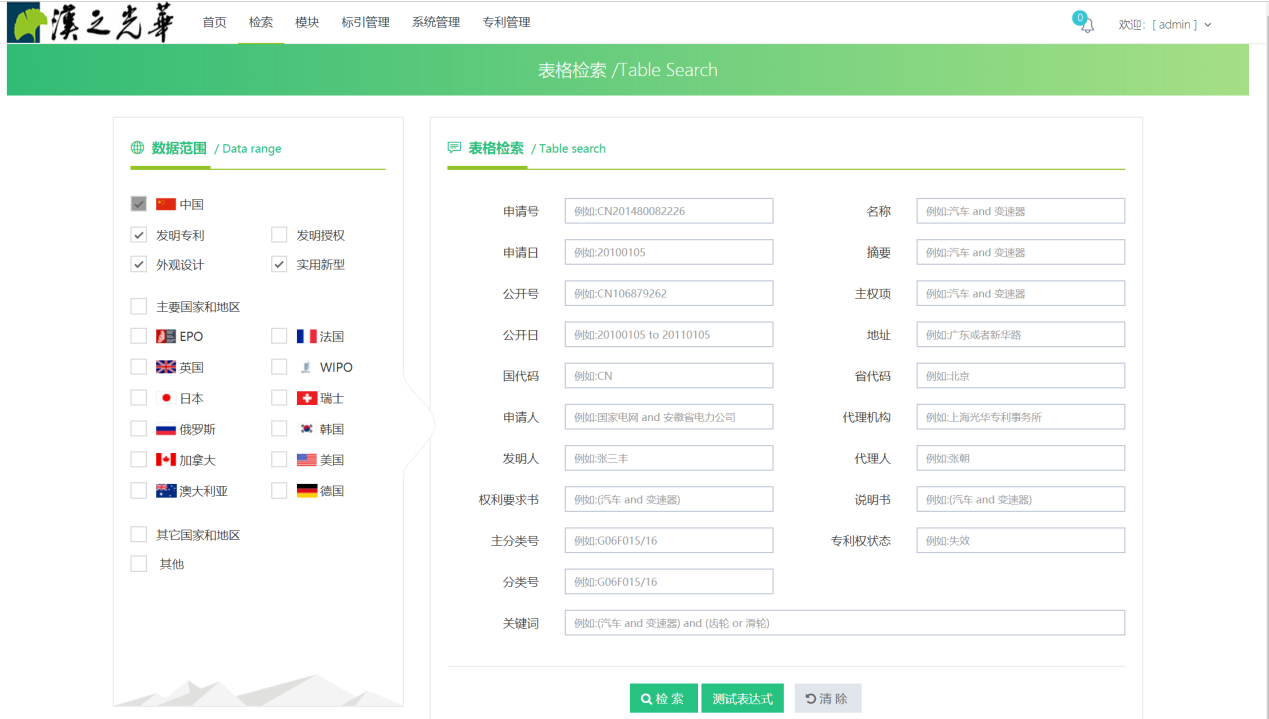Screen dimensions: 1269x719
Task: Tick the 主要国家和地区 checkbox
Action: tap(139, 307)
